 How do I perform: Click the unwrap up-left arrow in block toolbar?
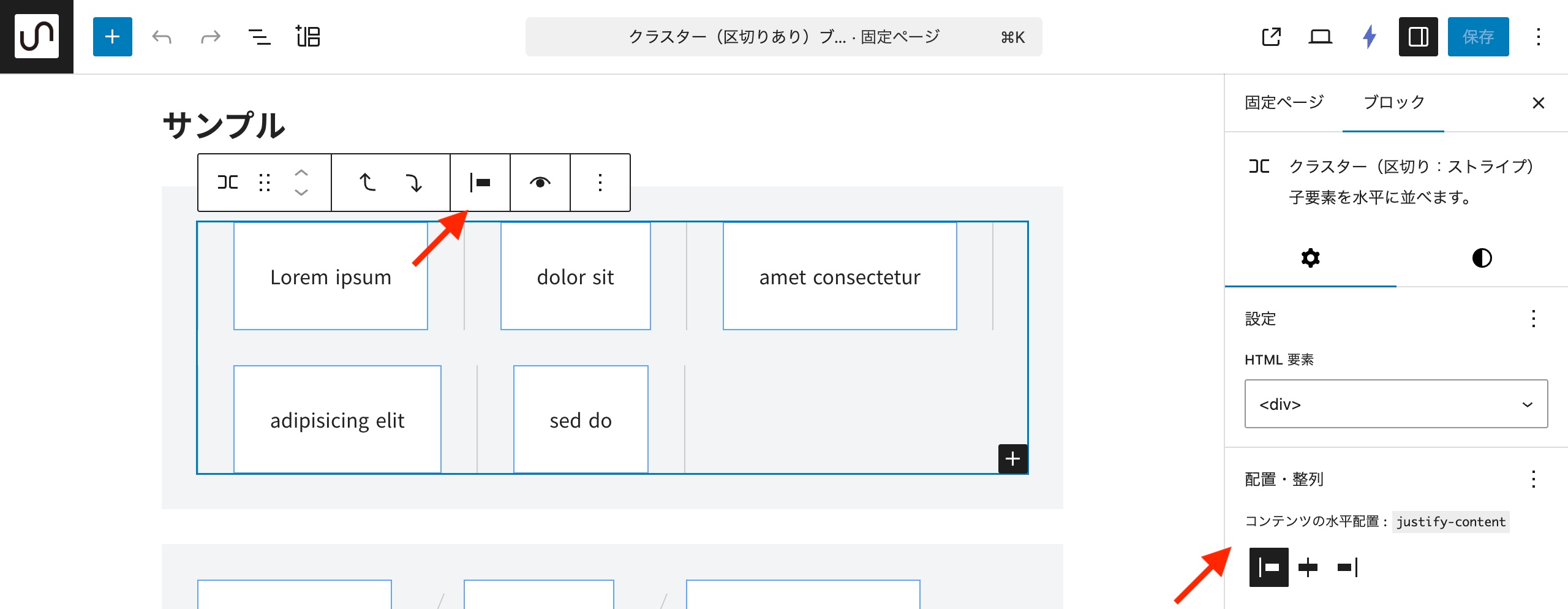(x=367, y=183)
